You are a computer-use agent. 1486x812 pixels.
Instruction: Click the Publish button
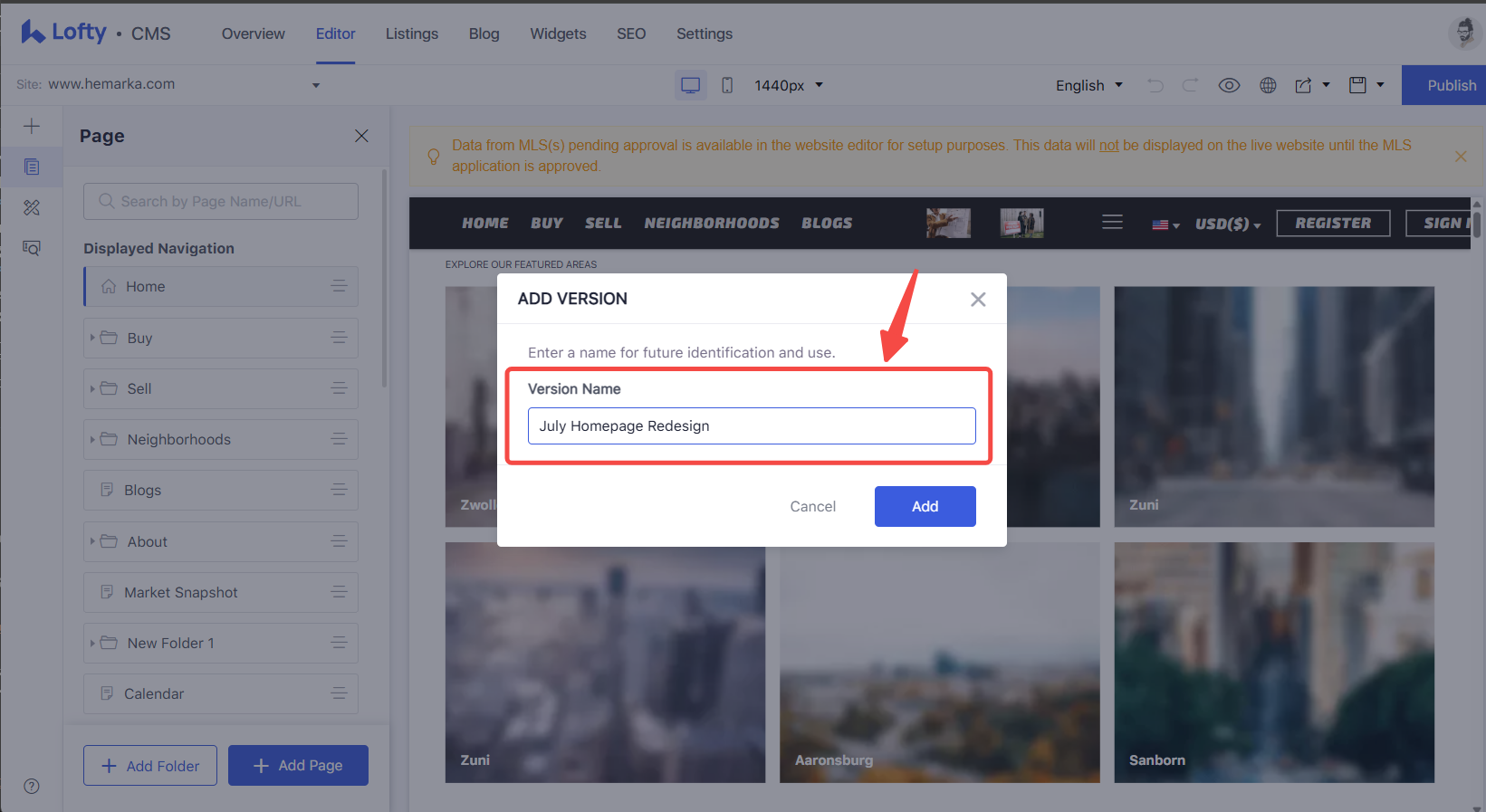tap(1445, 85)
